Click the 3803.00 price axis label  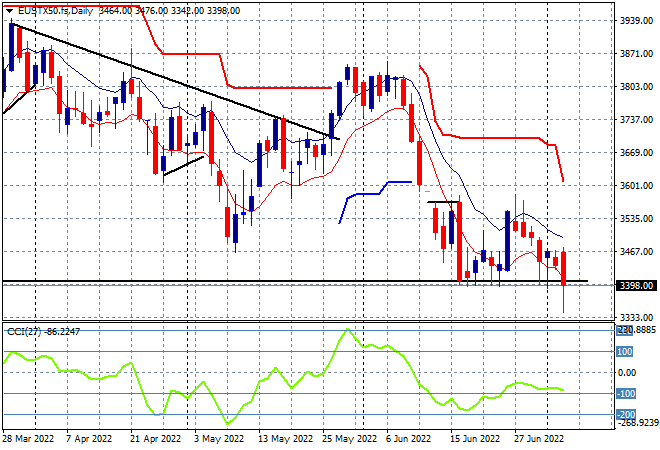636,87
